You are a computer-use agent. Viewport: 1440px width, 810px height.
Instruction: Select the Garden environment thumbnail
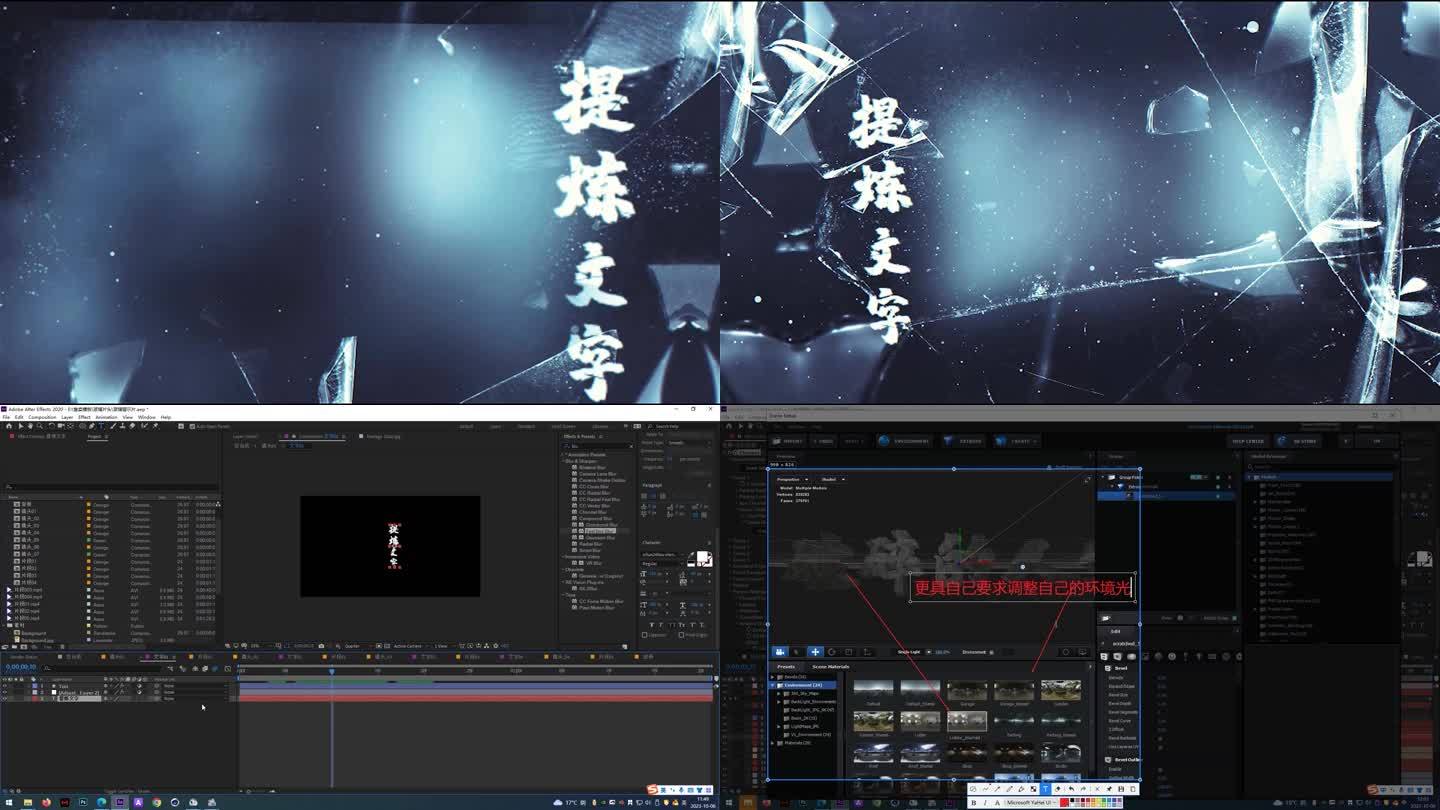(1061, 690)
